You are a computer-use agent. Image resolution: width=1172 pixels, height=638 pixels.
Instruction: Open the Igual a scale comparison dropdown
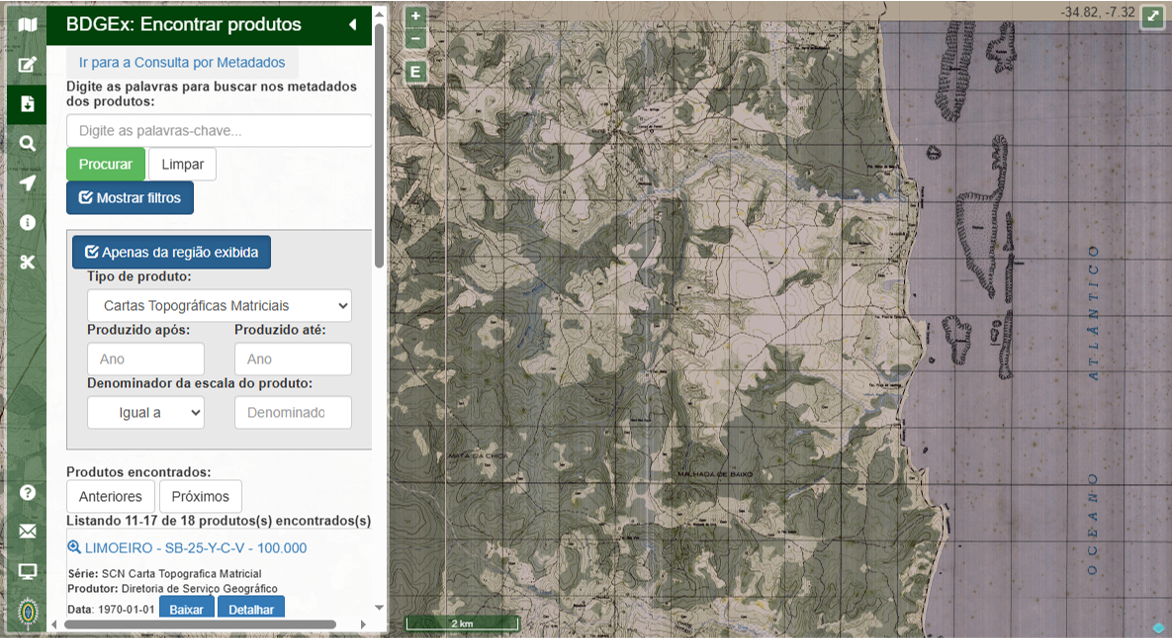pos(145,412)
